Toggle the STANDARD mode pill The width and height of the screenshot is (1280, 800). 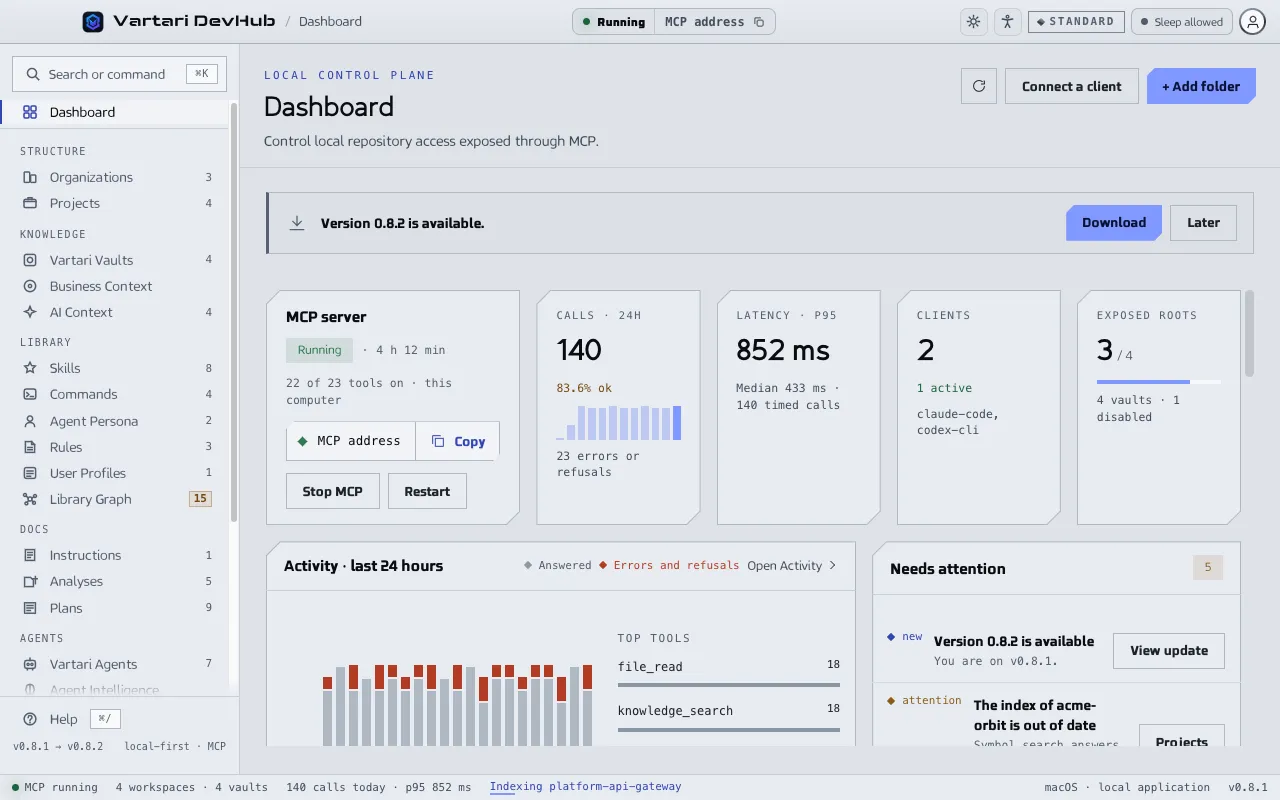pos(1076,22)
